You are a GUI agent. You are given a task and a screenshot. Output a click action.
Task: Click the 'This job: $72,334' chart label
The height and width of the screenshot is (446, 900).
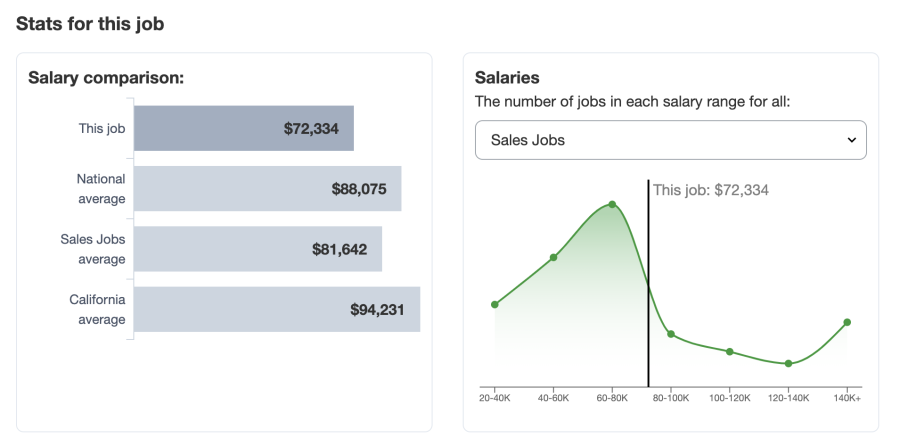tap(710, 189)
